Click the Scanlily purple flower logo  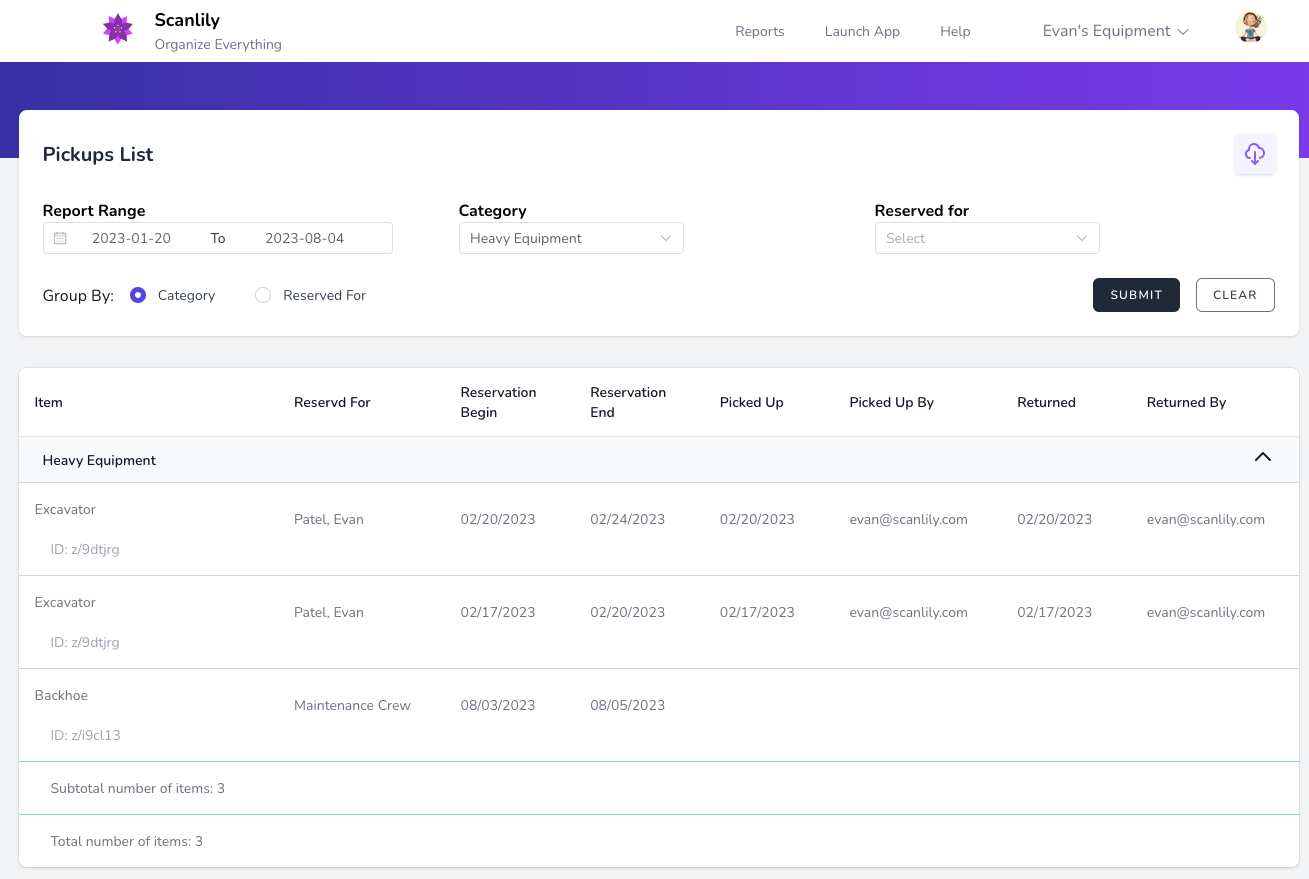click(x=118, y=30)
